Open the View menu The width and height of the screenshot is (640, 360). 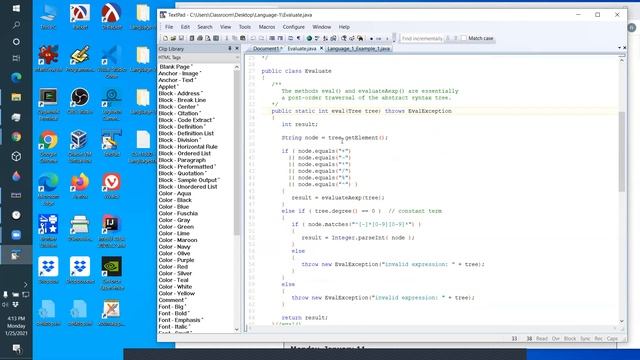226,27
